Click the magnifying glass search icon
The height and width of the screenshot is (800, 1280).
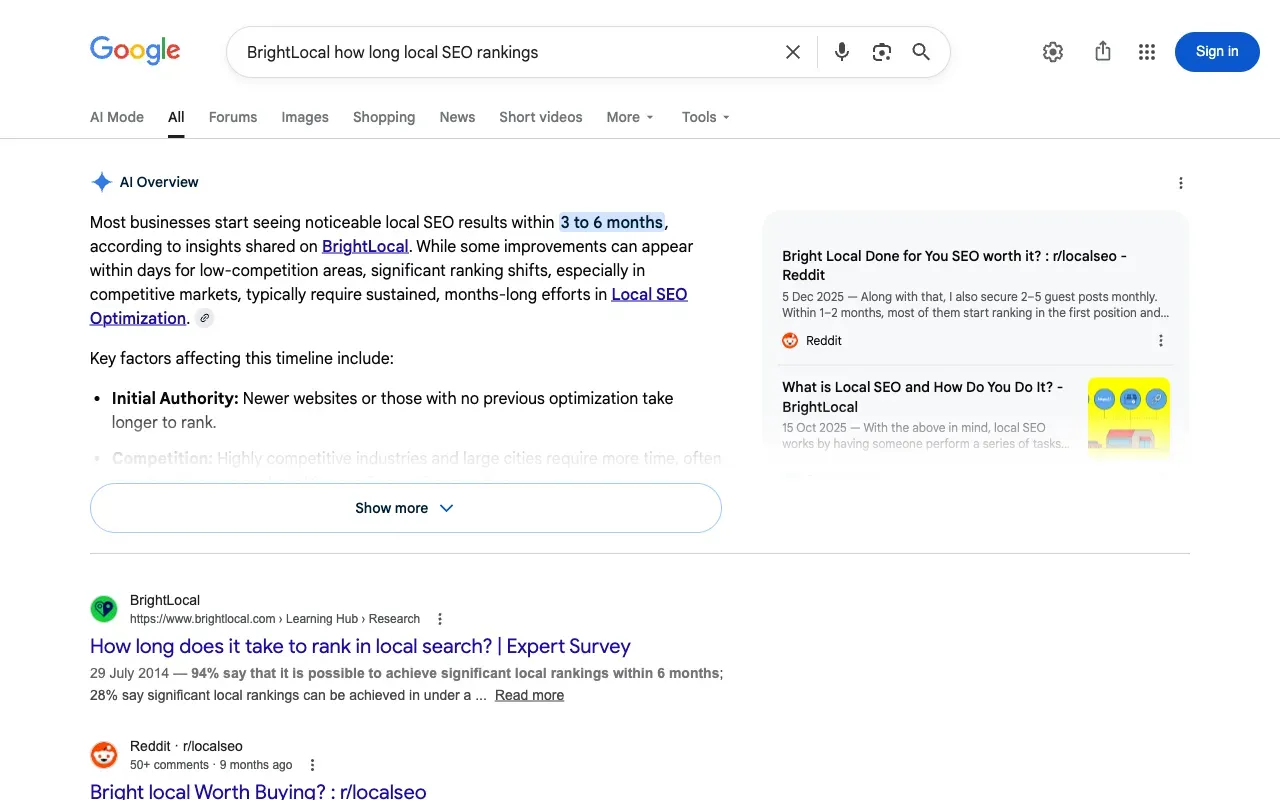(921, 52)
